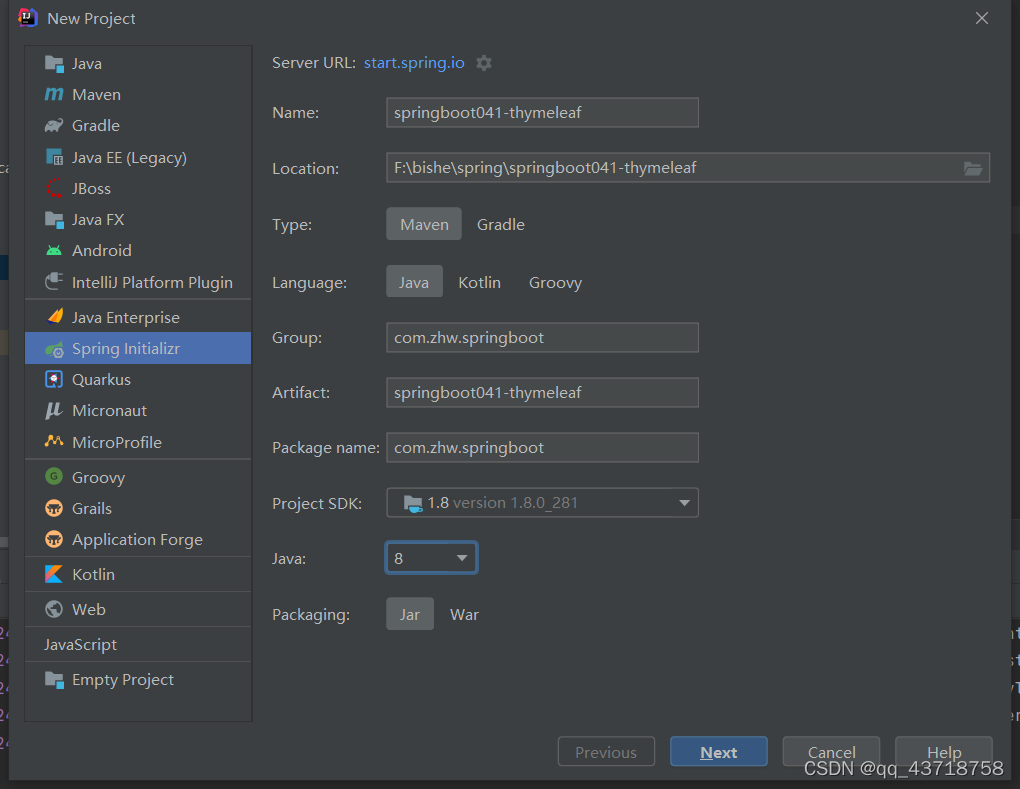Click the Groovy green circle icon

54,476
